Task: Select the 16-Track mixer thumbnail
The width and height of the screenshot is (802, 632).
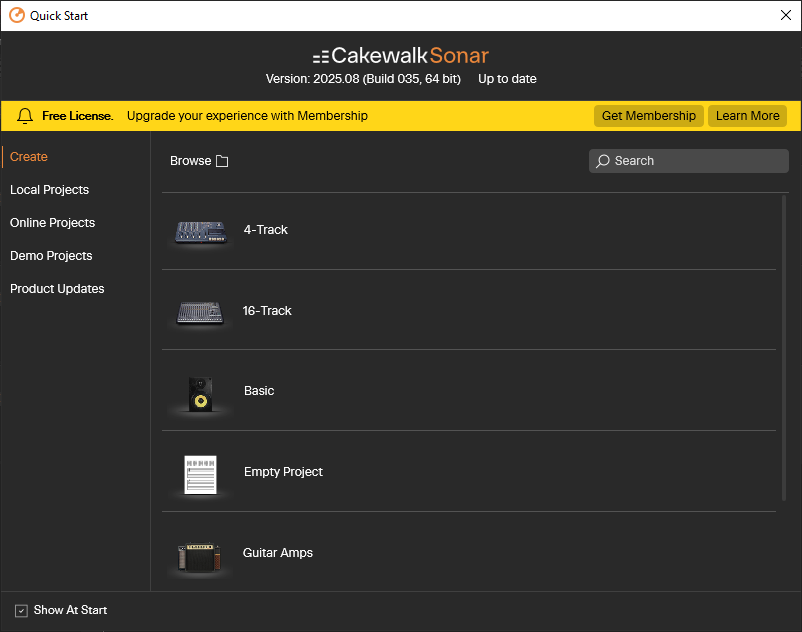Action: 200,312
